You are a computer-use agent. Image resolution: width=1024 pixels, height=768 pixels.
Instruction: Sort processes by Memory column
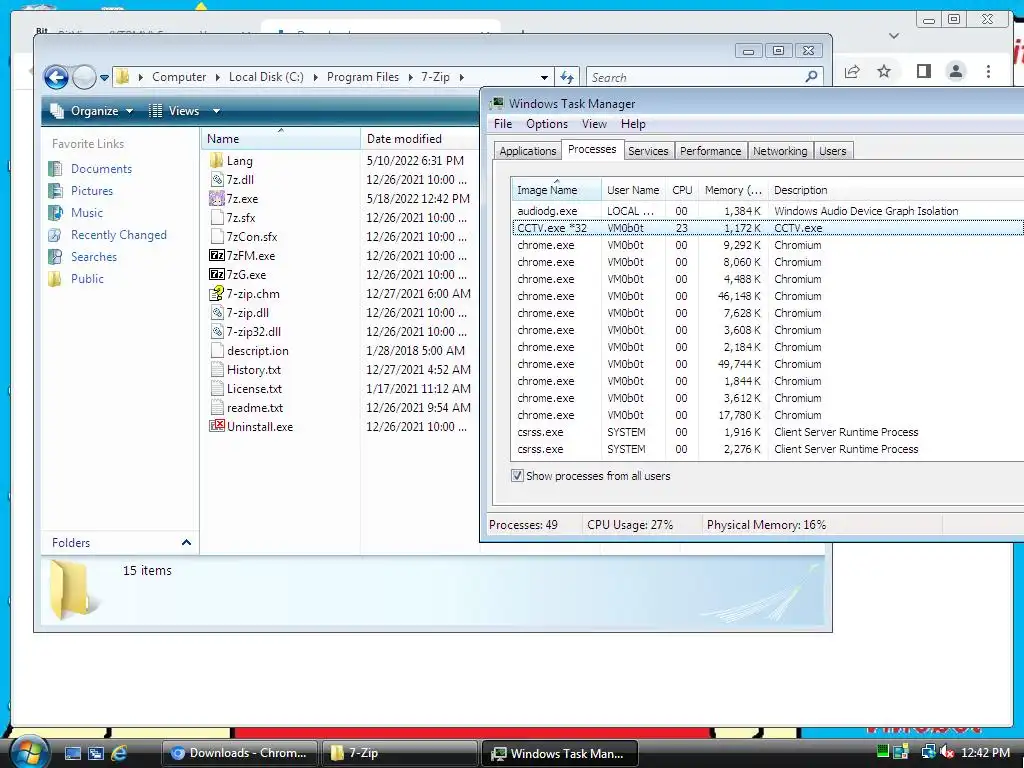point(733,190)
